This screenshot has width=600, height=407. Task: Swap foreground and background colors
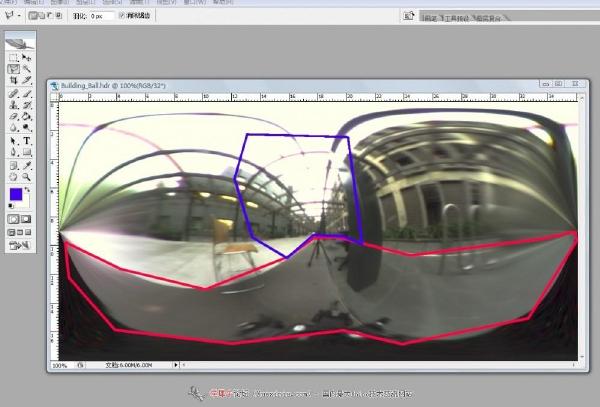[28, 189]
